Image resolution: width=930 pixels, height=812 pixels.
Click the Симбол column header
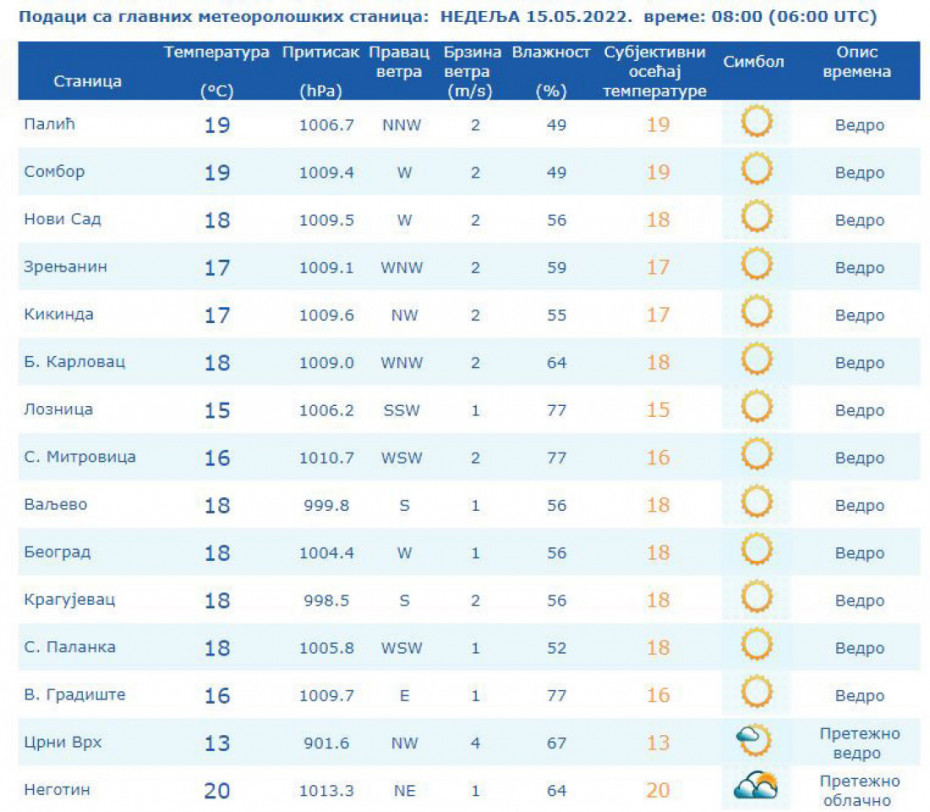(753, 62)
